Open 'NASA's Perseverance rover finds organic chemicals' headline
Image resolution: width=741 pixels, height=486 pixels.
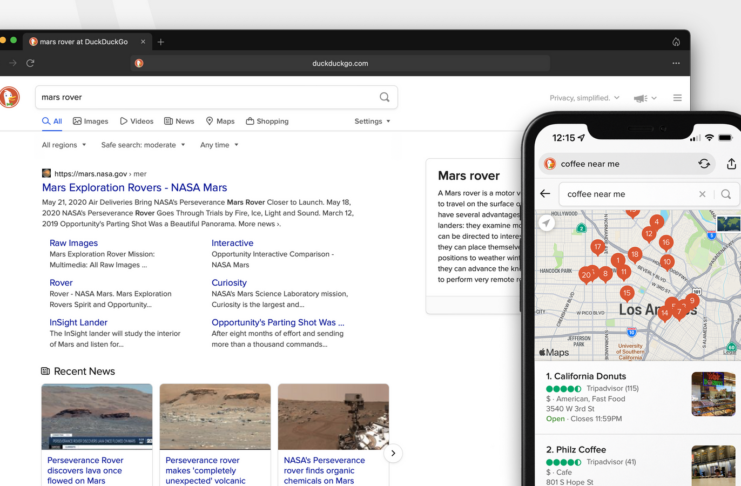coord(324,470)
